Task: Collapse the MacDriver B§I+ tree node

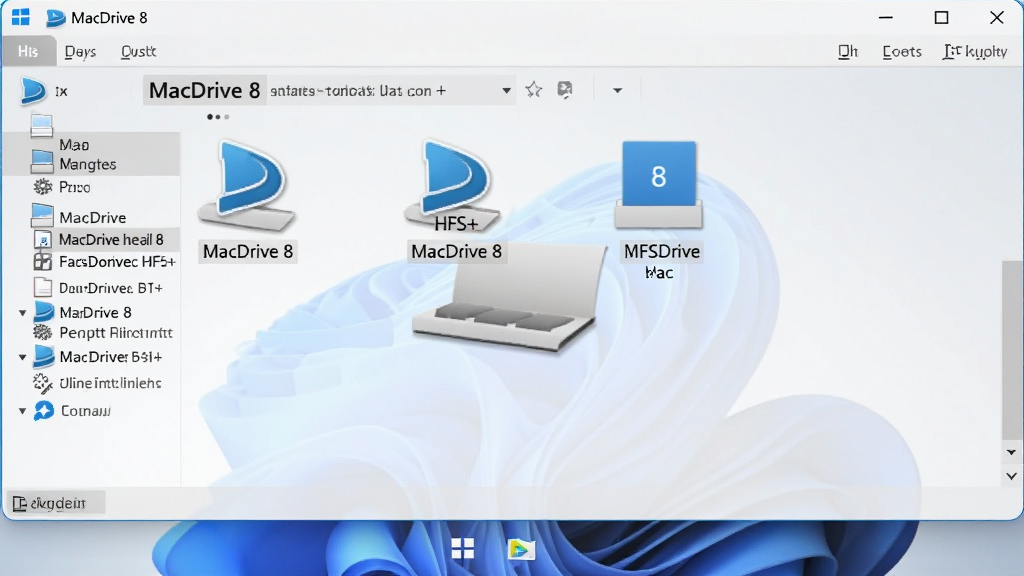Action: coord(23,357)
